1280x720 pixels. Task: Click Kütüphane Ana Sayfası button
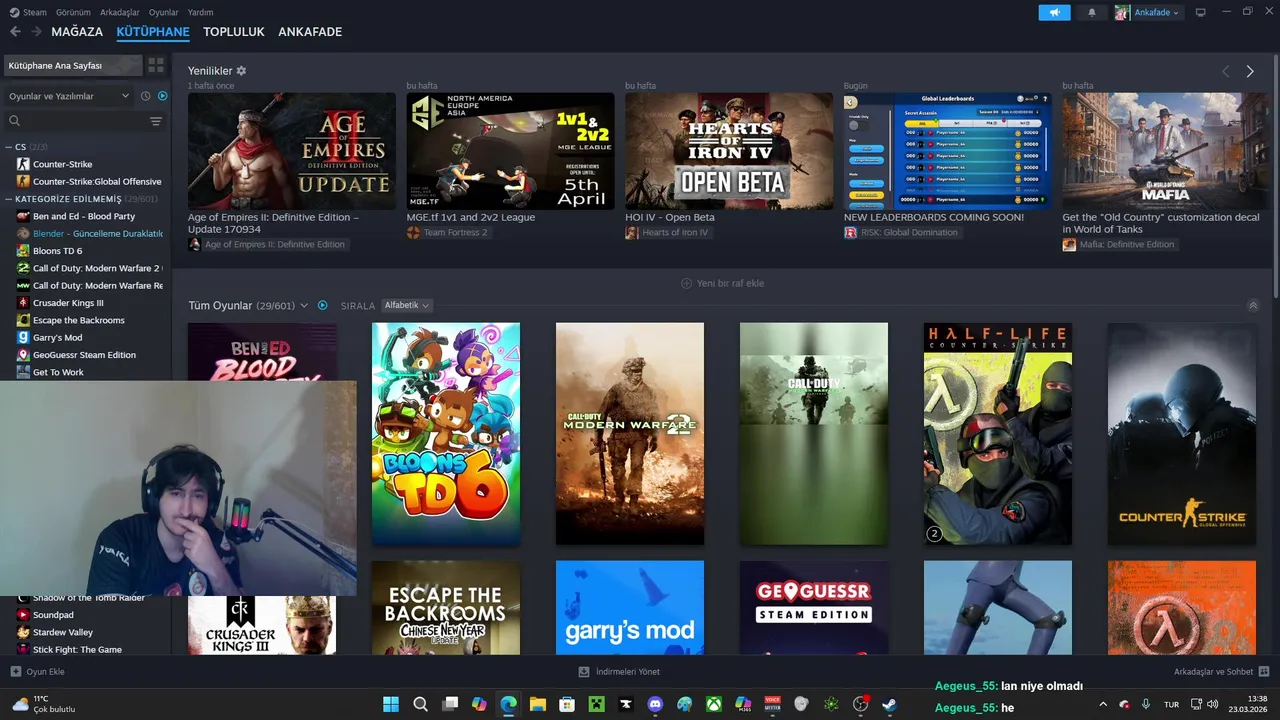[73, 65]
